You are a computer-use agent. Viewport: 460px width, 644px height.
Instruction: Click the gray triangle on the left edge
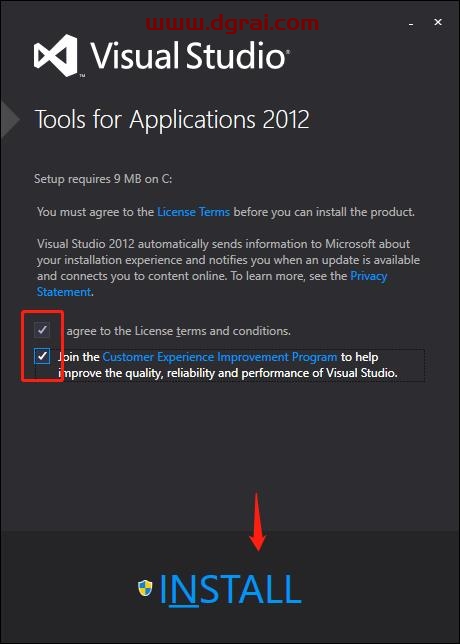tap(10, 120)
